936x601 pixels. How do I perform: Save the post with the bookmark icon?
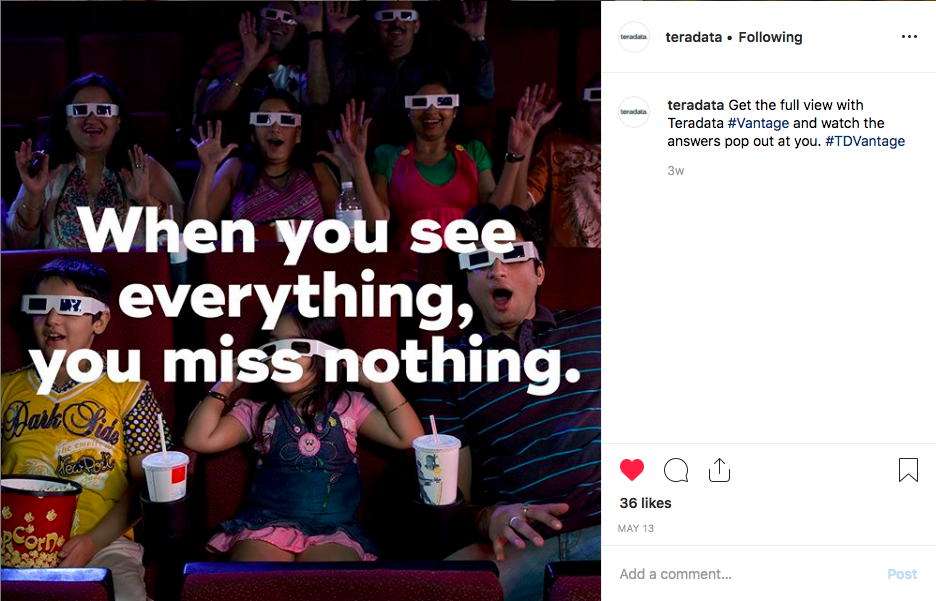[x=908, y=470]
